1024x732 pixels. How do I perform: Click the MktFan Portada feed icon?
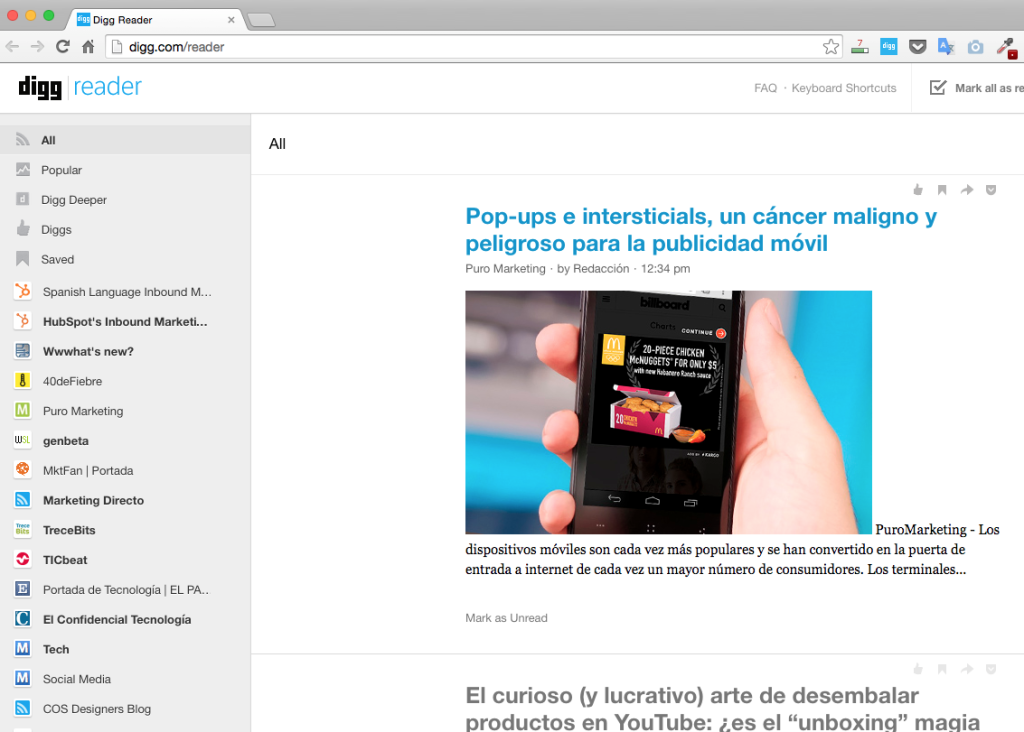[23, 470]
